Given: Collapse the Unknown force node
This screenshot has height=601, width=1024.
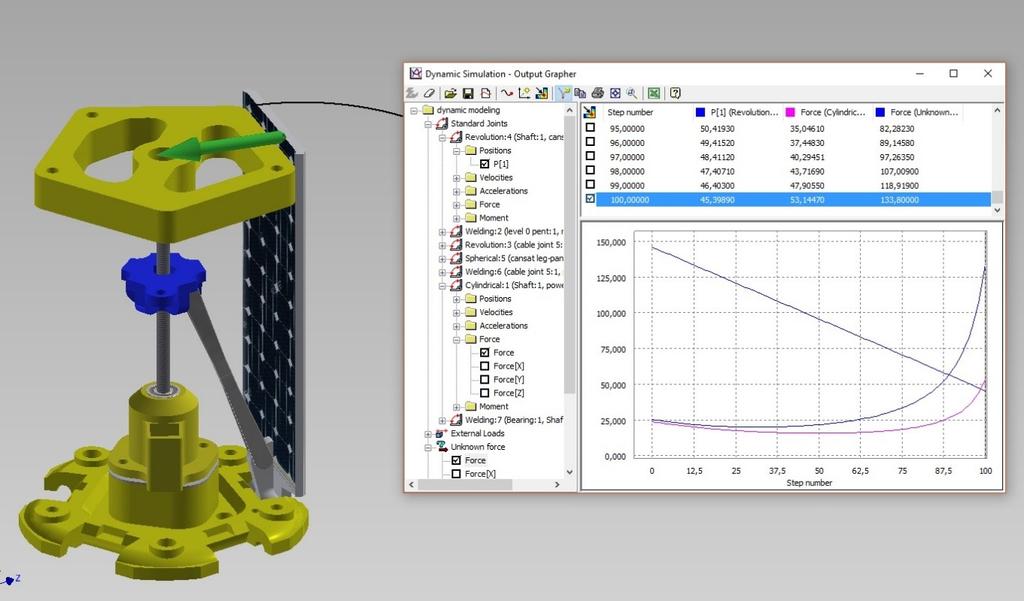Looking at the screenshot, I should [428, 447].
